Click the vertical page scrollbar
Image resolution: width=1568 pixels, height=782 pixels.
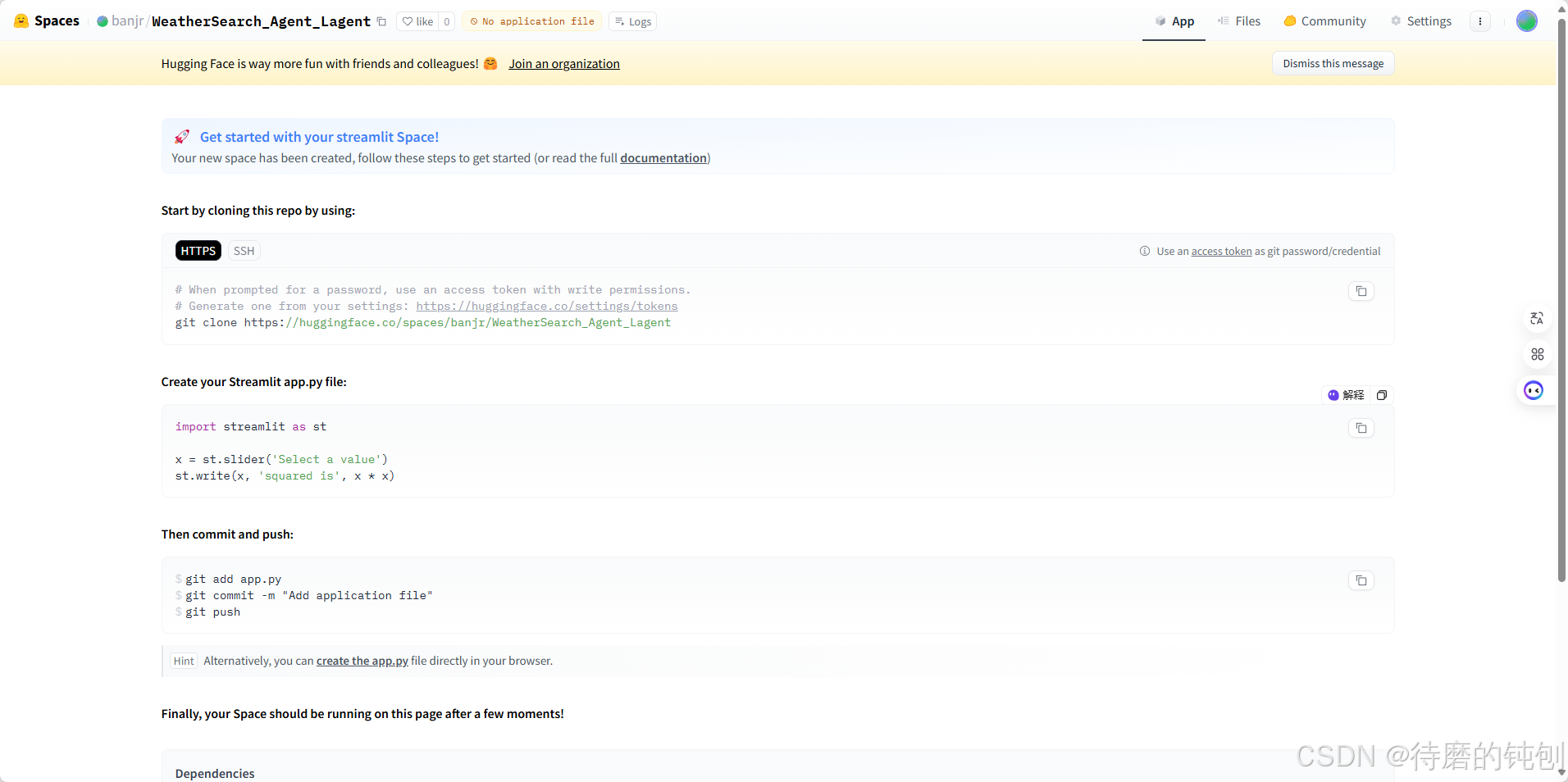point(1561,299)
